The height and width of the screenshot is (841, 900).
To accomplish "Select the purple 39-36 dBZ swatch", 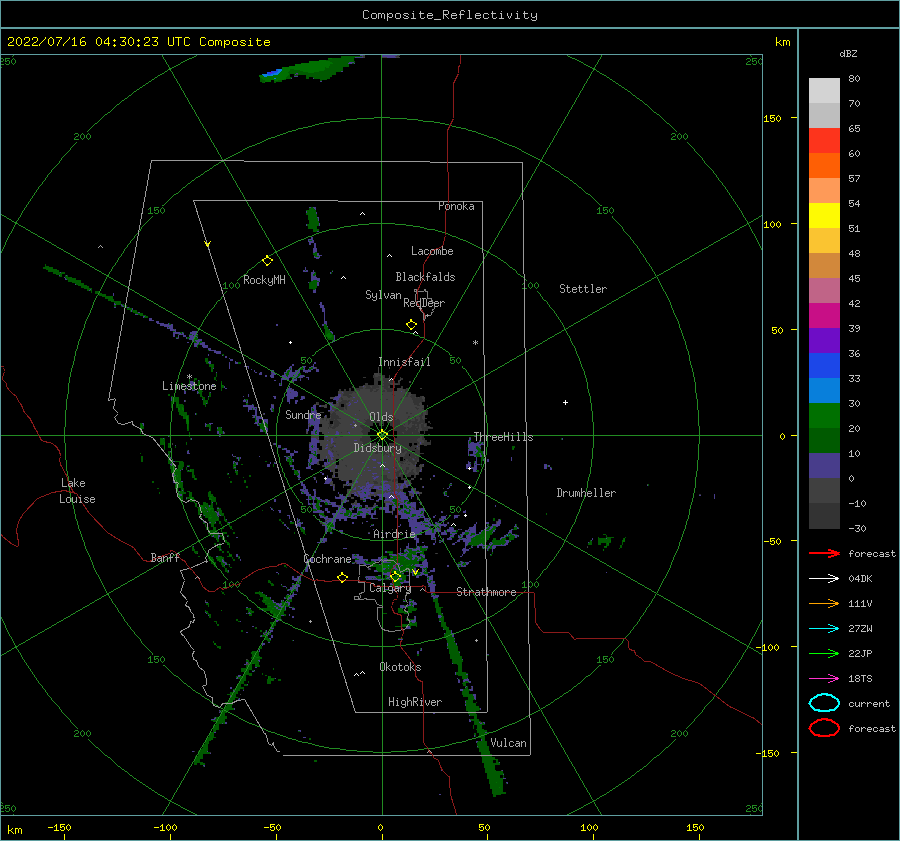I will [x=824, y=340].
